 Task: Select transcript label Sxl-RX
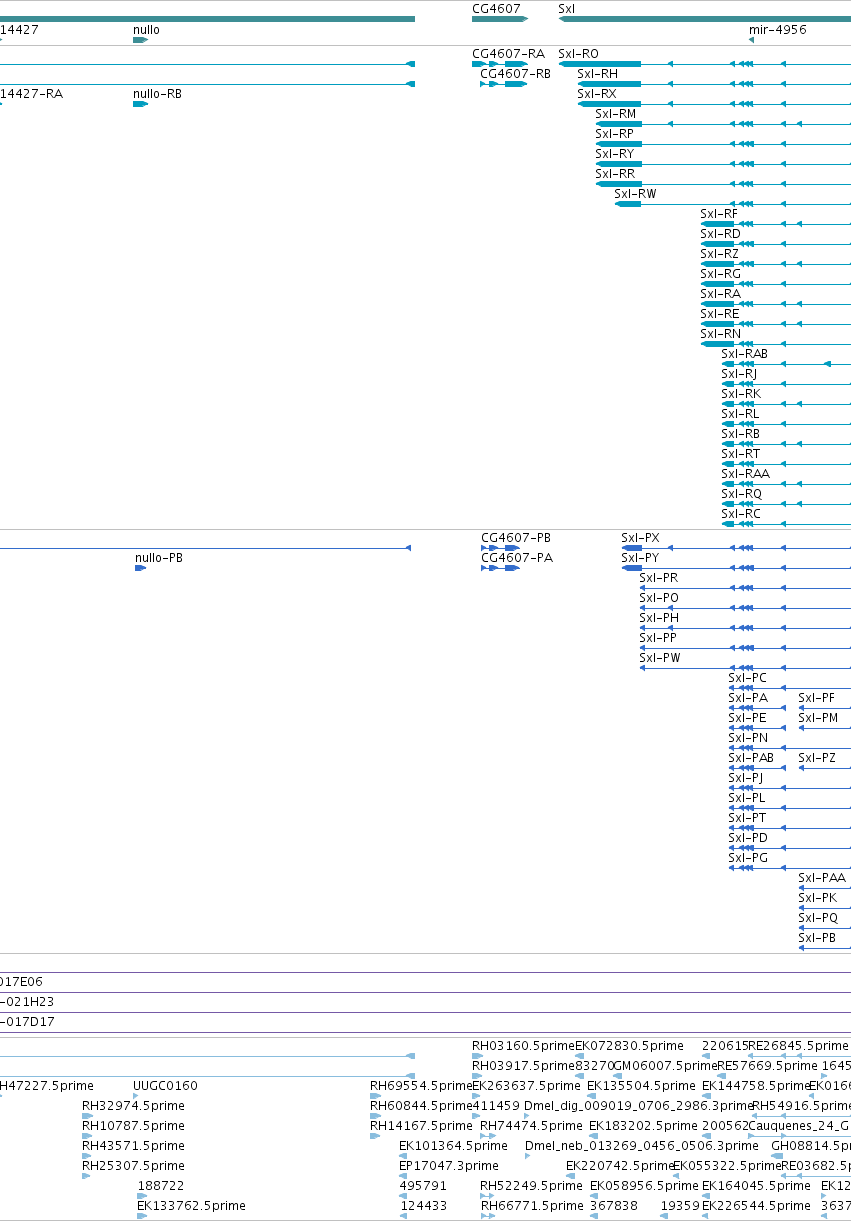(597, 94)
